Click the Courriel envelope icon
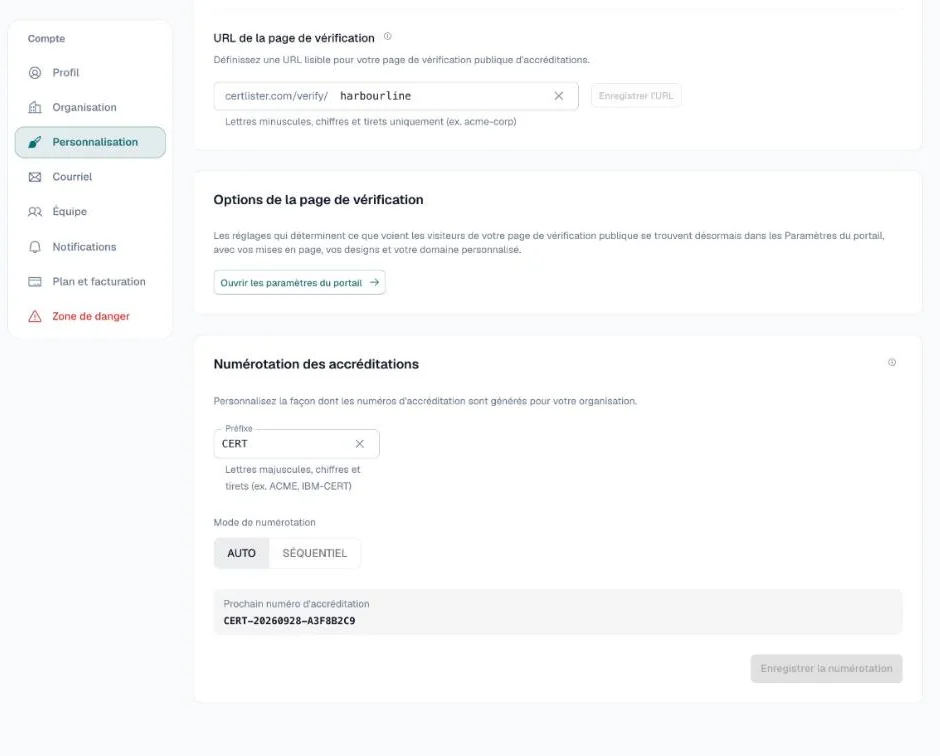 tap(35, 177)
